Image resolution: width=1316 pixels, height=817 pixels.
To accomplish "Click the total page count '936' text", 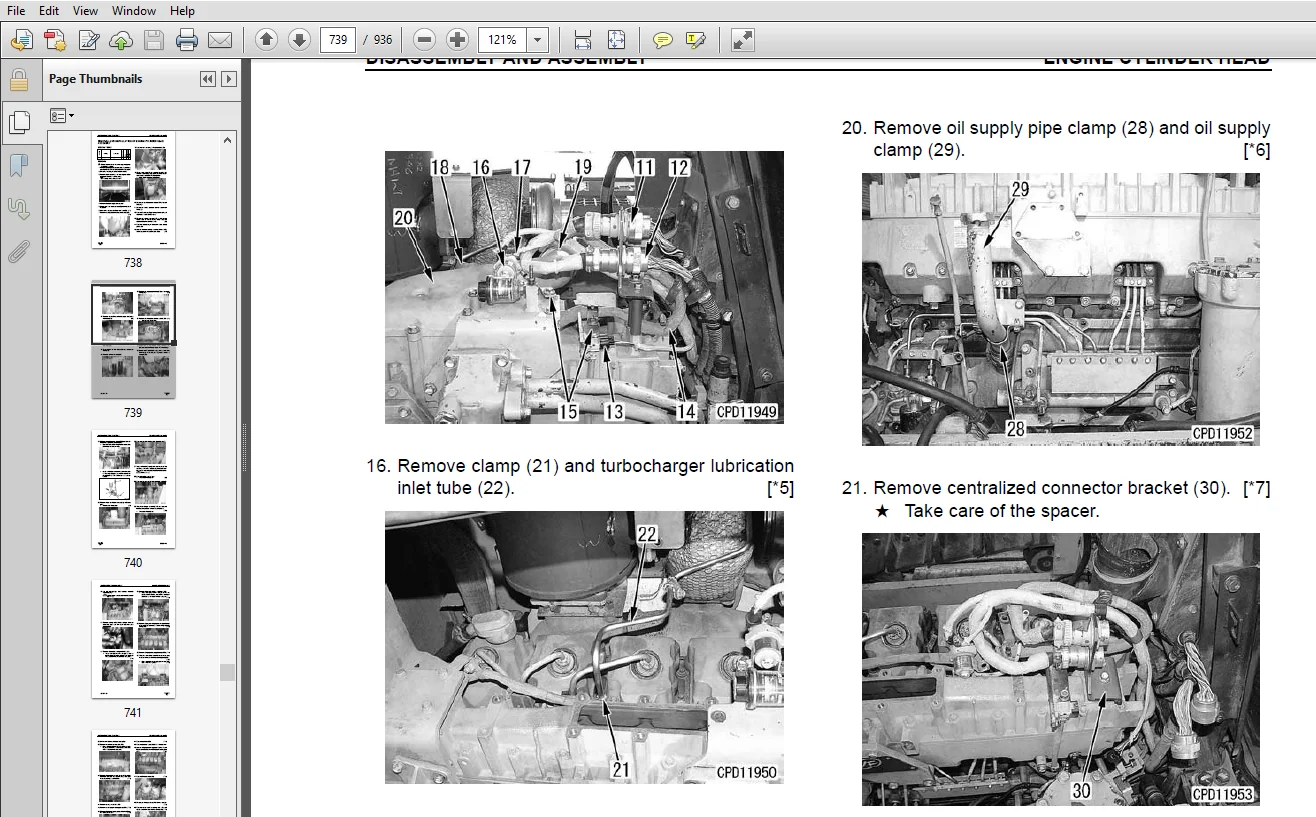I will tap(383, 40).
